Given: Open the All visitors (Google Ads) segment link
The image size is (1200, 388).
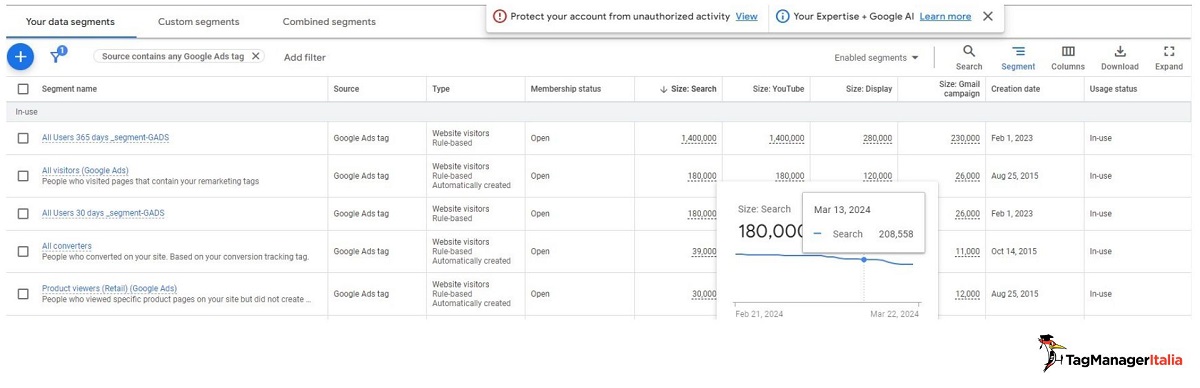Looking at the screenshot, I should (85, 171).
